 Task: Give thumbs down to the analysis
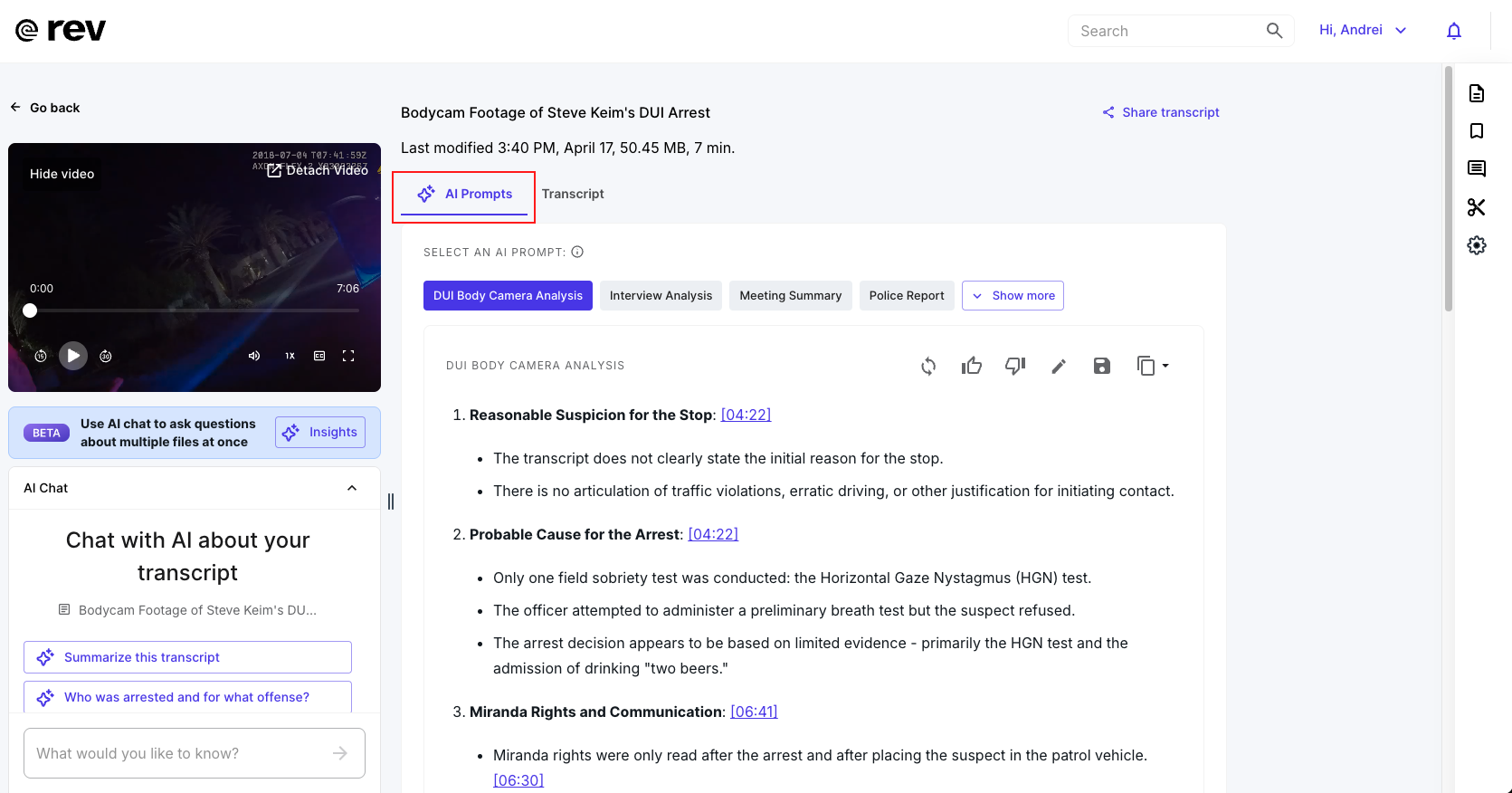tap(1015, 366)
